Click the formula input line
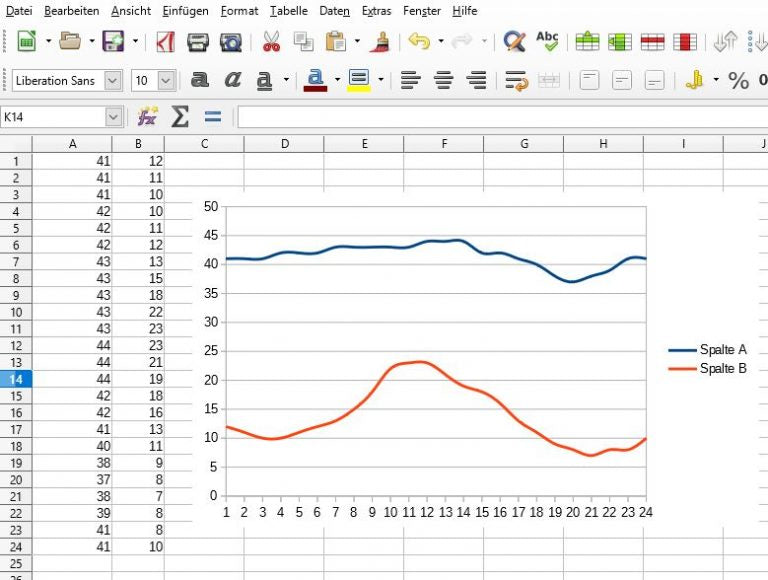Viewport: 768px width, 580px height. 503,117
